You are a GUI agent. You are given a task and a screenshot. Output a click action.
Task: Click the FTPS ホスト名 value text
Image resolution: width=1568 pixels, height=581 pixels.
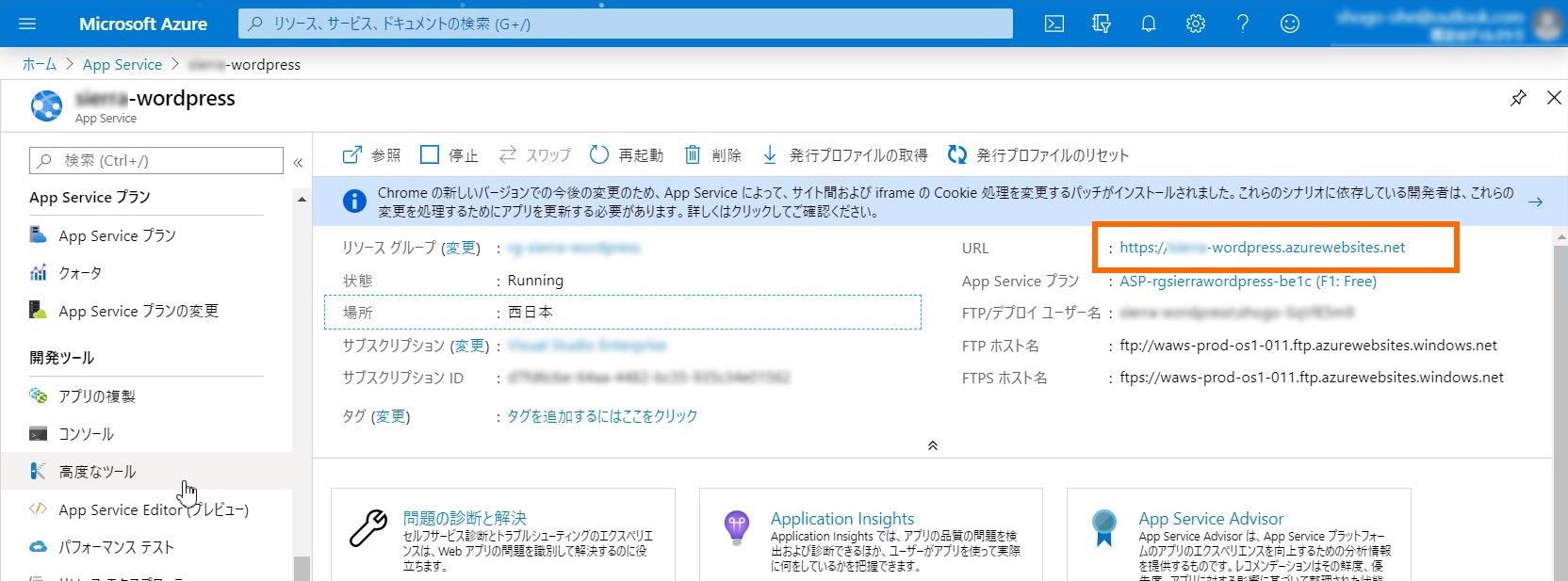pos(1312,378)
